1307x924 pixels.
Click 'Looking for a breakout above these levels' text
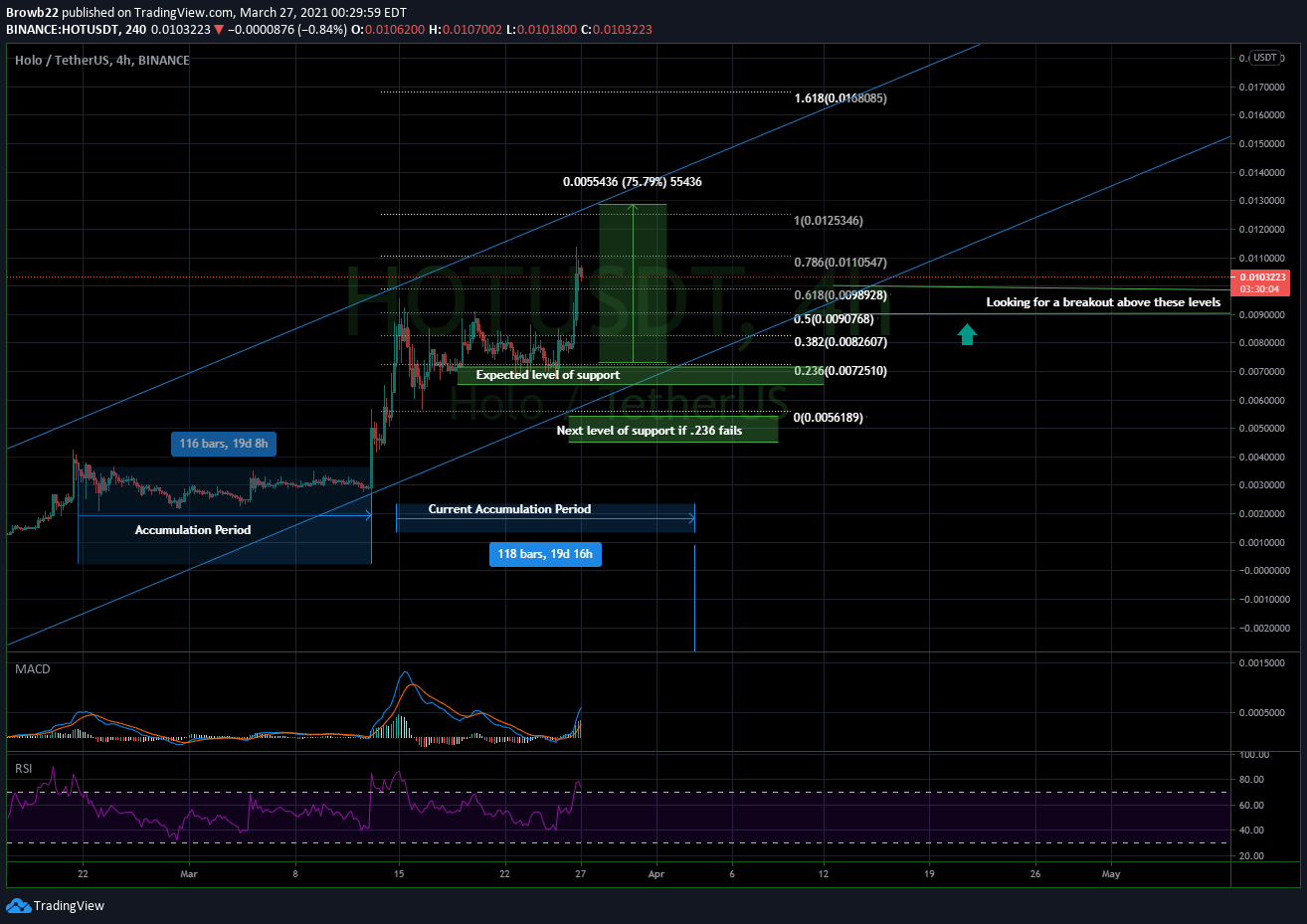click(x=1103, y=302)
